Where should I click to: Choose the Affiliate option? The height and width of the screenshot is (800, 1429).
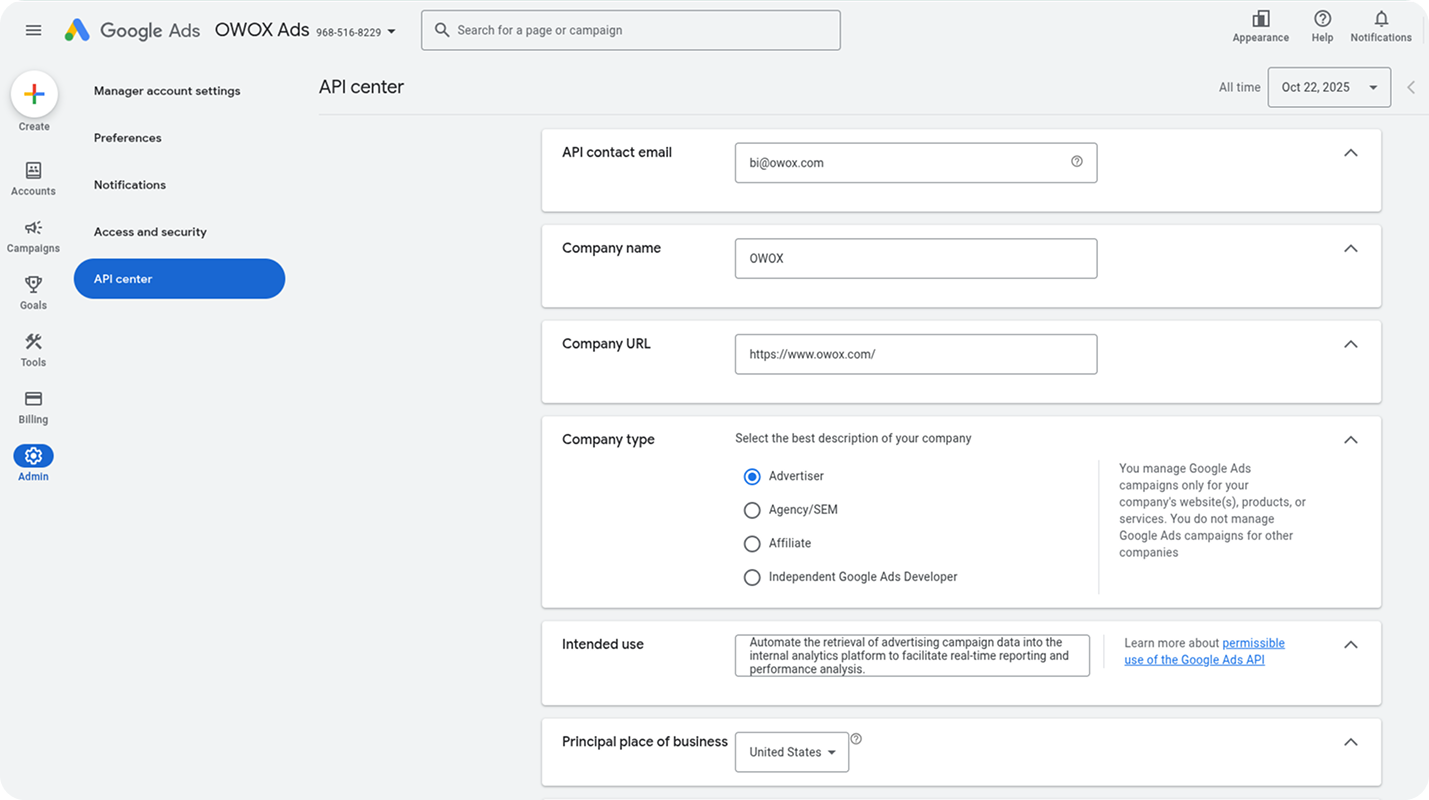752,543
